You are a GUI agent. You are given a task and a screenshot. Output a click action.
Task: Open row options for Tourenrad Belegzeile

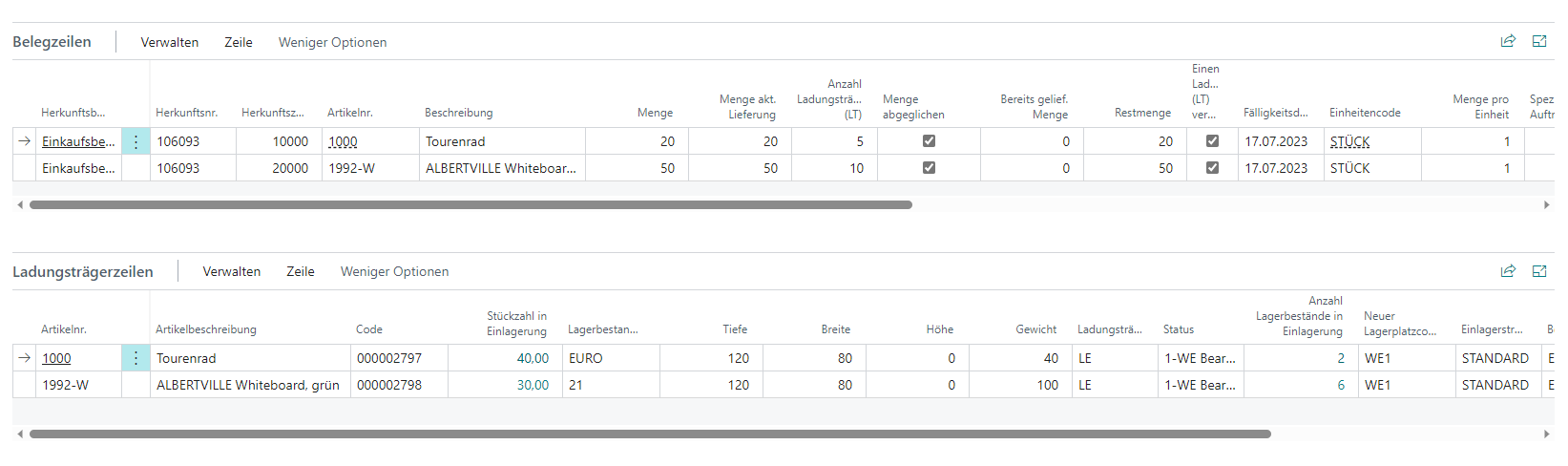[136, 141]
